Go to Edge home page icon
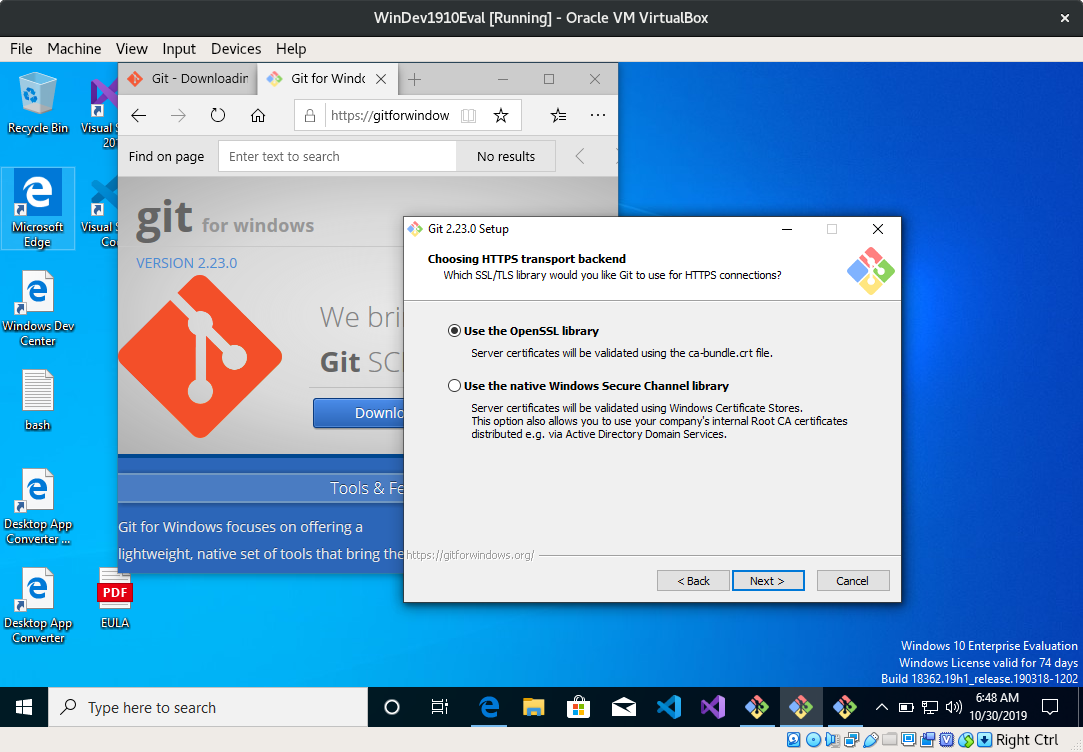This screenshot has height=752, width=1083. coord(258,115)
